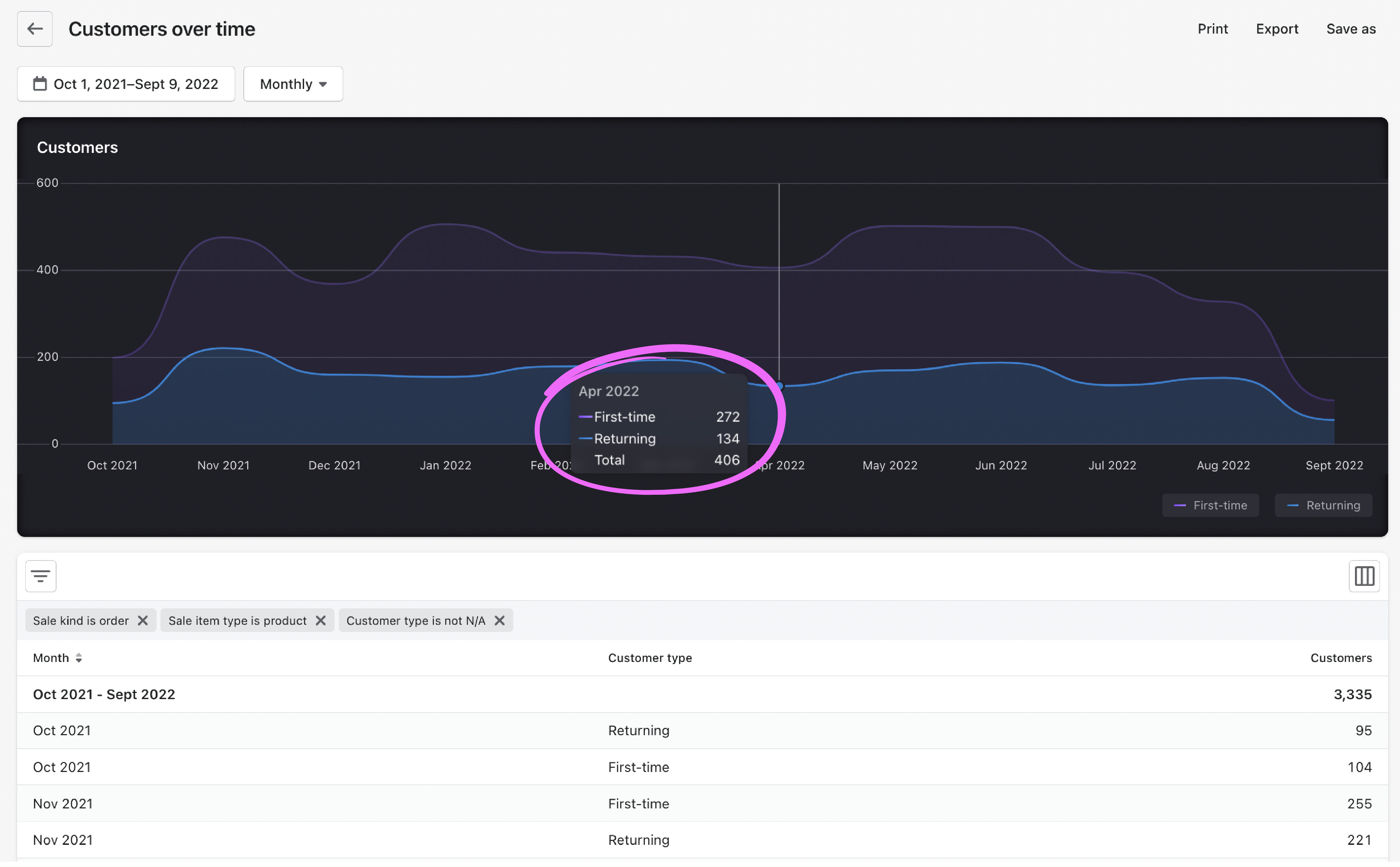Click the back arrow icon

(34, 29)
